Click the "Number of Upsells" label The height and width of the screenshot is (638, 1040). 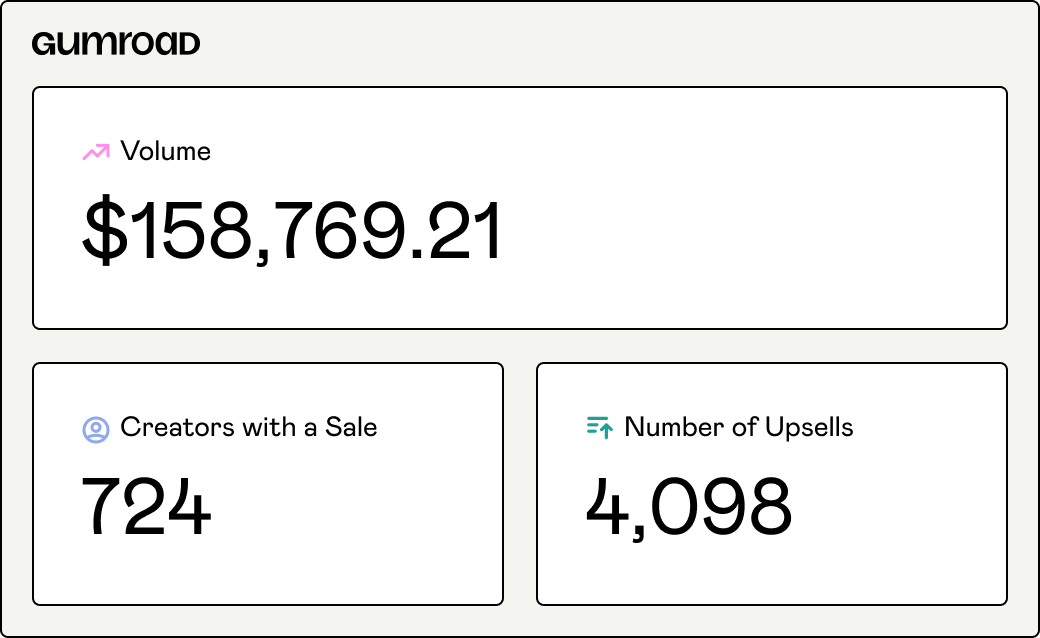tap(739, 428)
